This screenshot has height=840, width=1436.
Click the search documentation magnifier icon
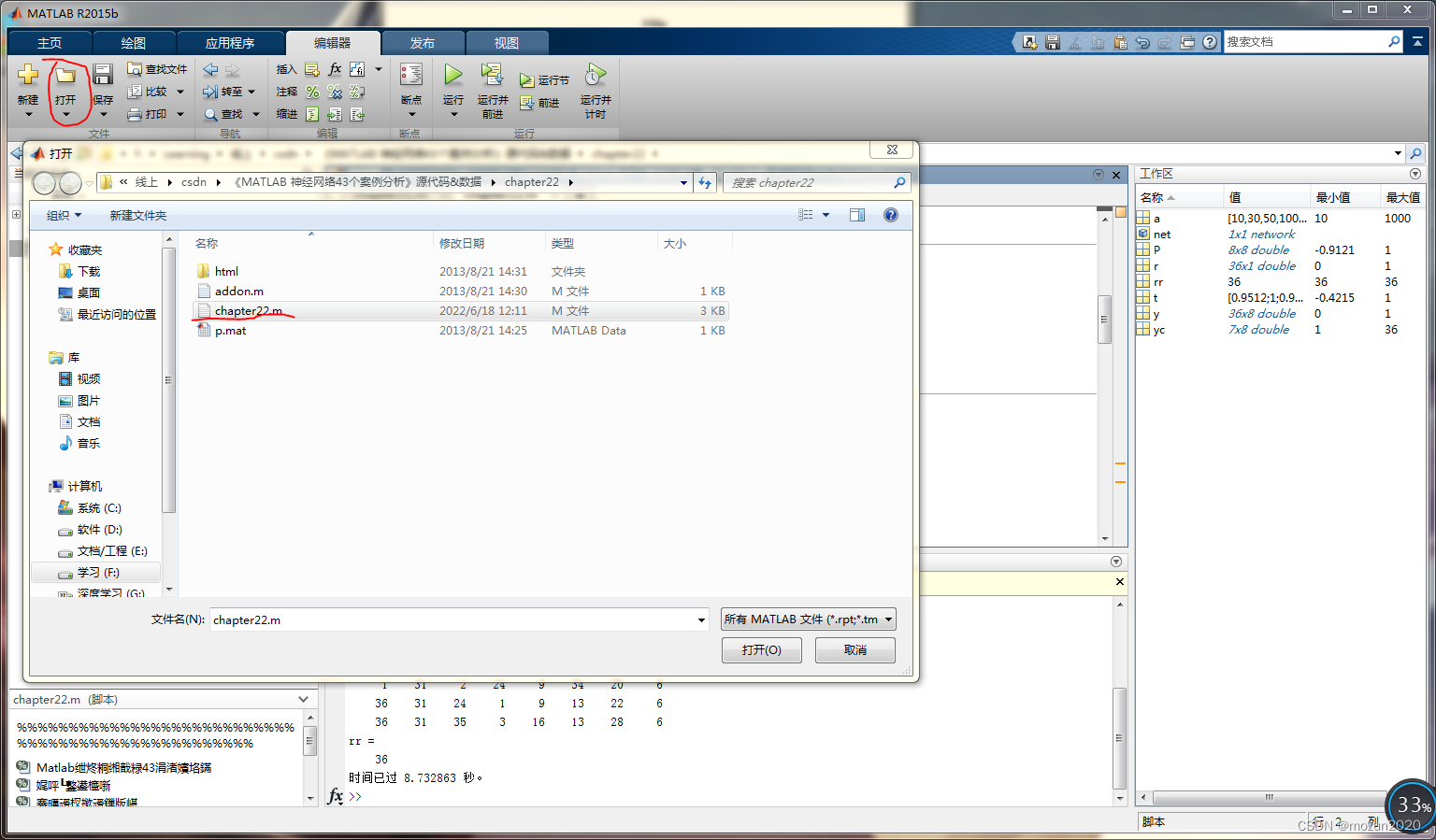pos(1394,41)
